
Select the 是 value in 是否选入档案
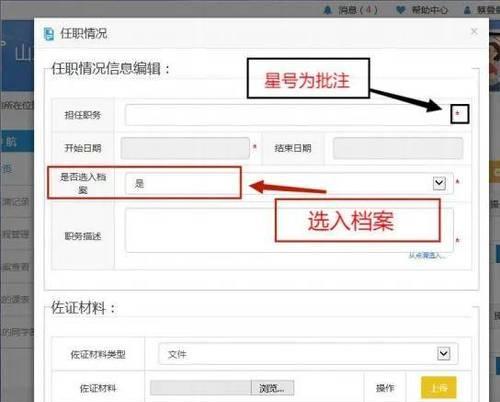139,183
